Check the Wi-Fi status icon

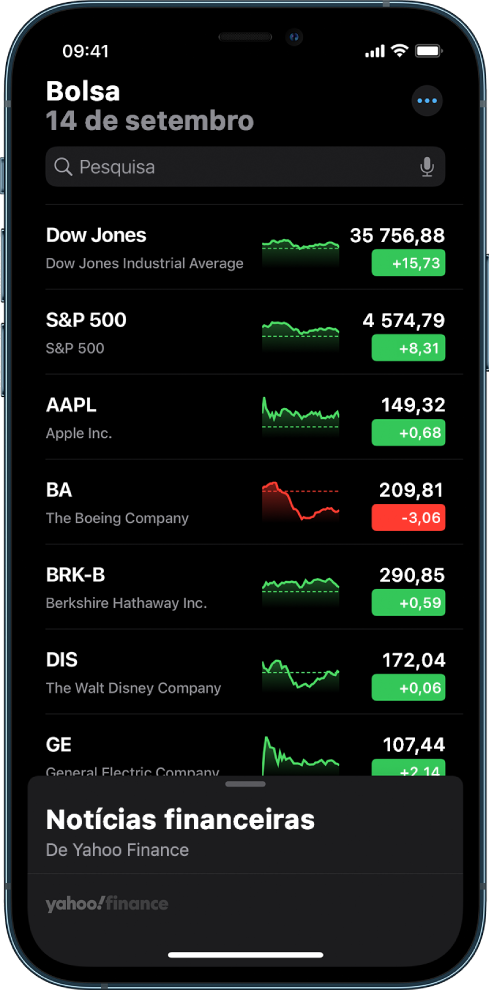(399, 51)
